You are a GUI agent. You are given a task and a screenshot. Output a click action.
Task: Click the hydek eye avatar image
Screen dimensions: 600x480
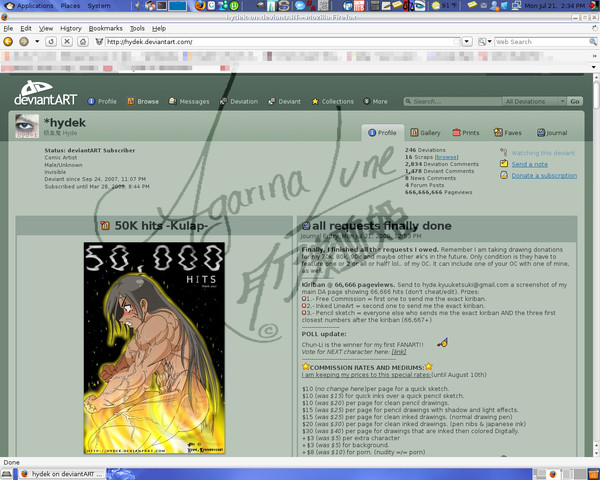point(27,126)
